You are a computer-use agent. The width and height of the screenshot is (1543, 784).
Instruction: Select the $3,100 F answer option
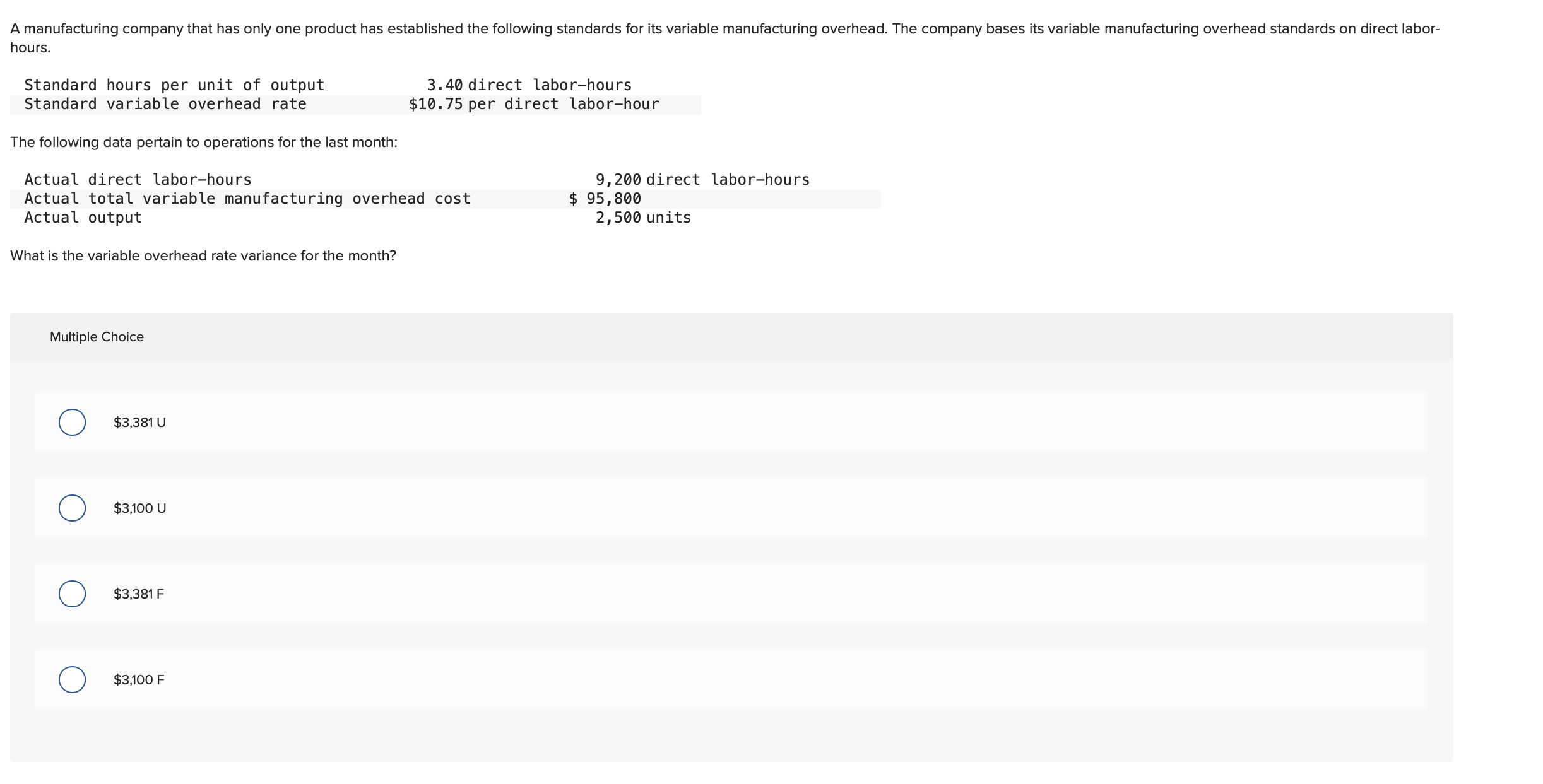72,679
